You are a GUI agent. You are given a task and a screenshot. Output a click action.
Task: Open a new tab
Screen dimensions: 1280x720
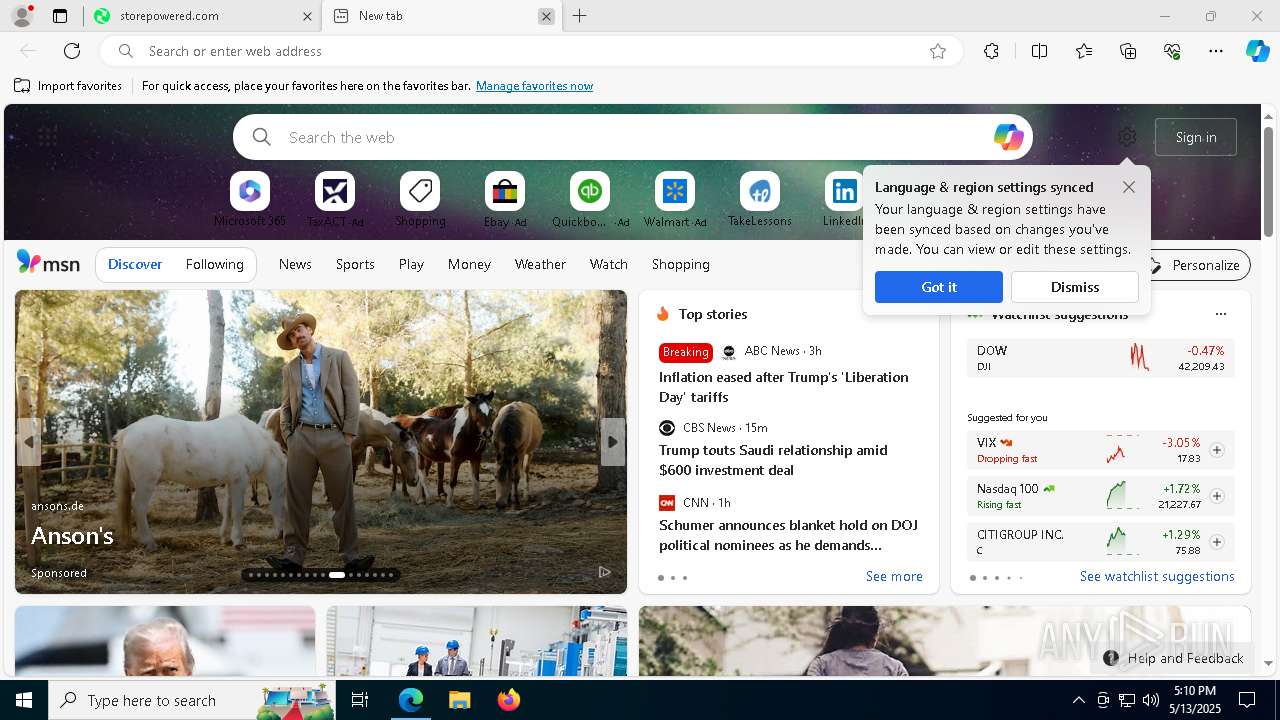pos(580,16)
